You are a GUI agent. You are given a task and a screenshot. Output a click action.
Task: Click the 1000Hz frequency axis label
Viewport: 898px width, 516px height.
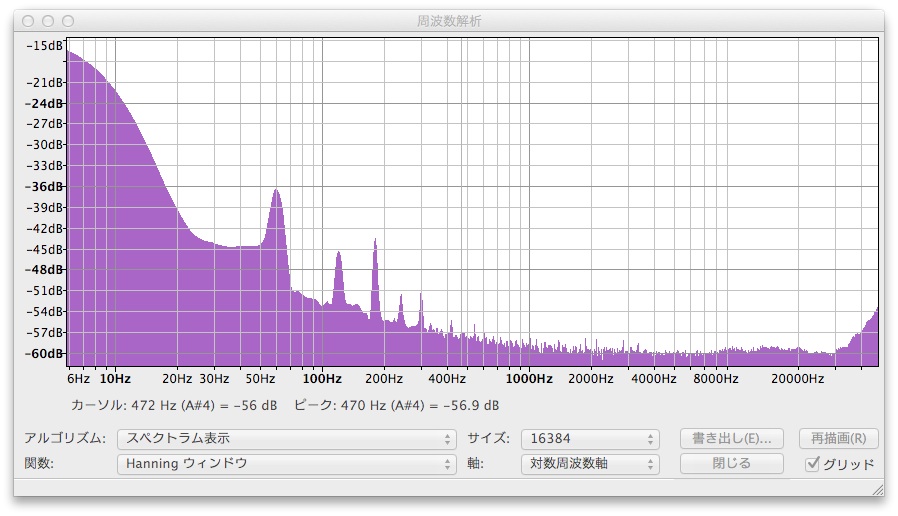click(529, 379)
